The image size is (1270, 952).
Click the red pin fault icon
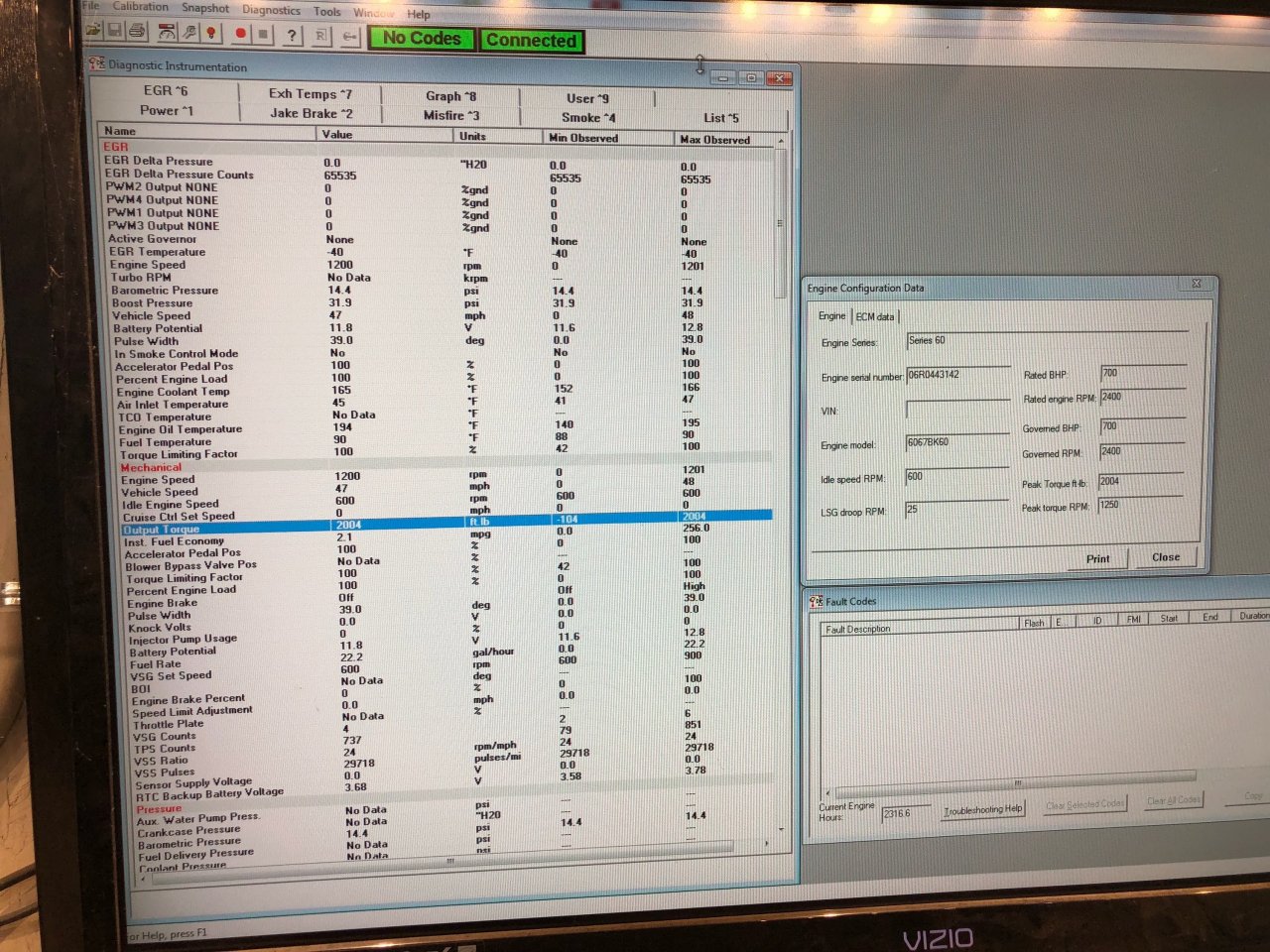[x=210, y=33]
